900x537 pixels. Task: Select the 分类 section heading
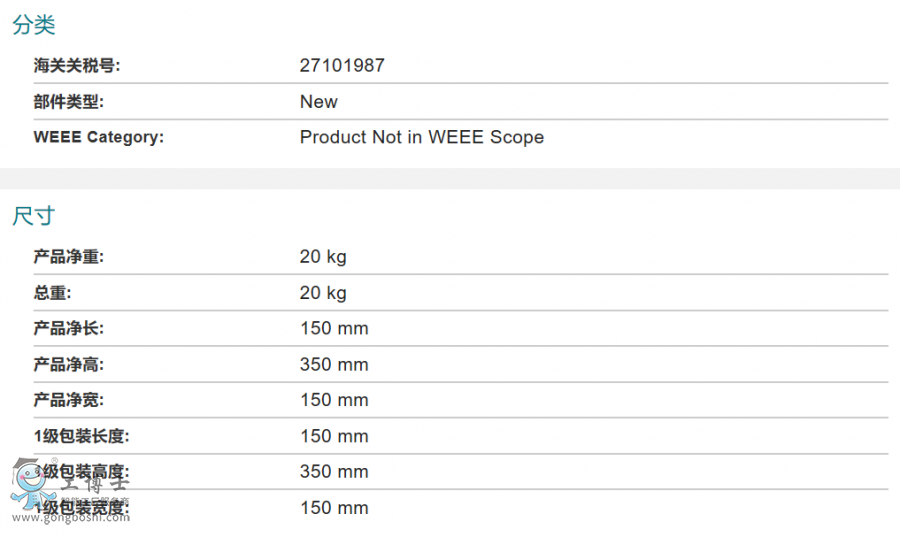[x=33, y=26]
